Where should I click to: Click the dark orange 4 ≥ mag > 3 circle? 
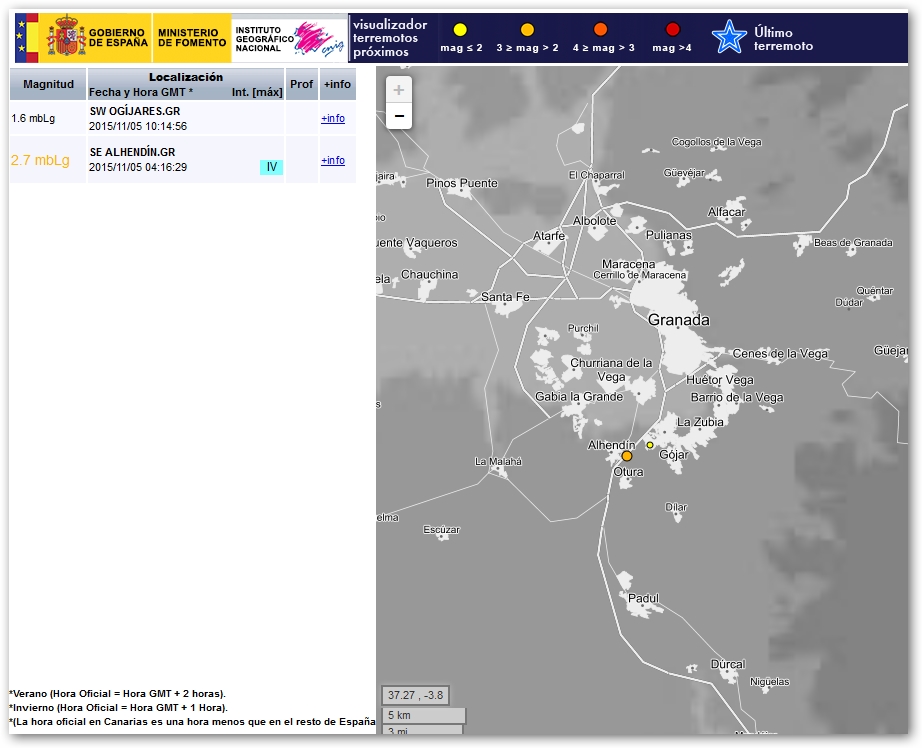coord(600,30)
